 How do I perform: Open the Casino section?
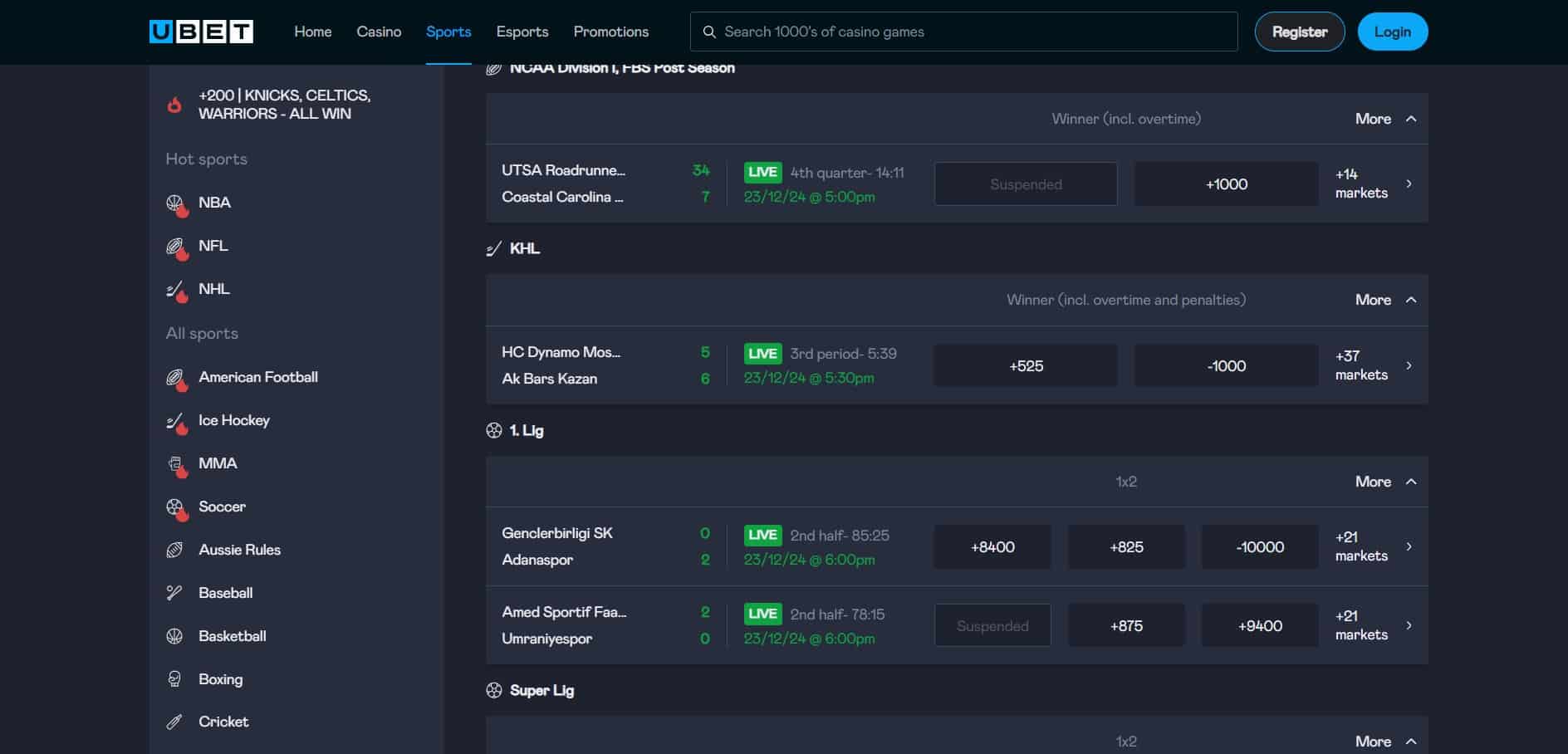click(x=379, y=32)
